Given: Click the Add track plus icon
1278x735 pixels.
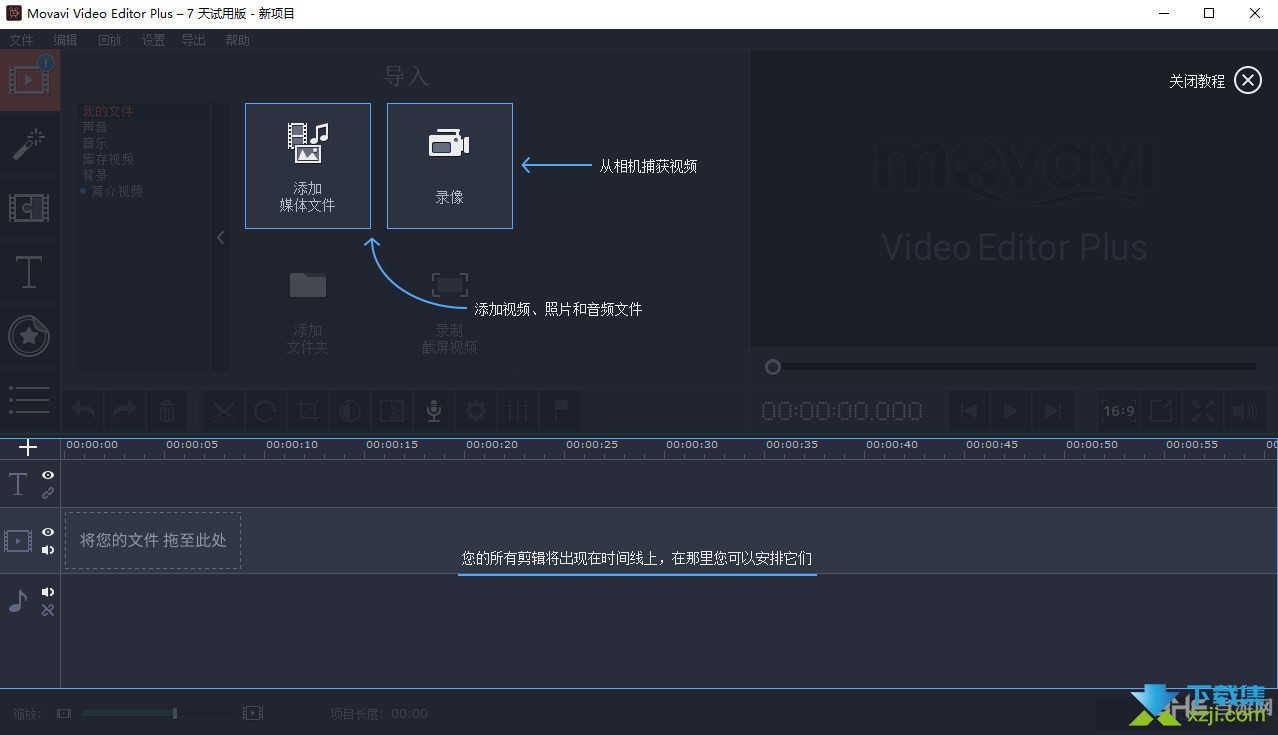Looking at the screenshot, I should click(x=28, y=447).
